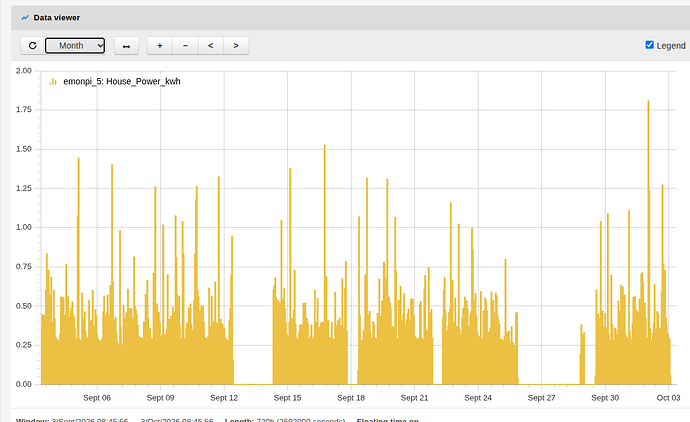
Task: Click the Sept 18 x-axis label
Action: point(351,398)
